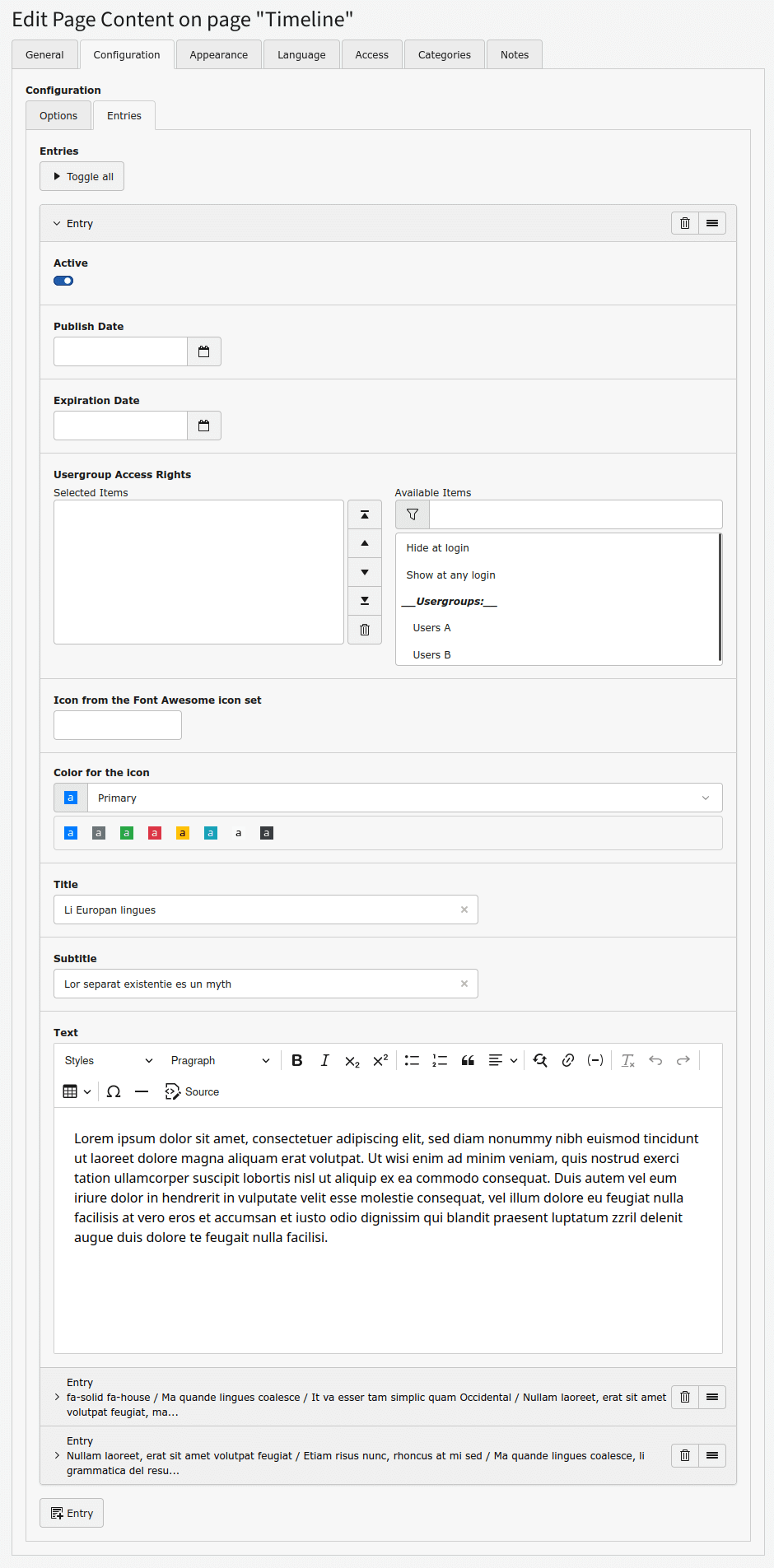Image resolution: width=774 pixels, height=1568 pixels.
Task: Click the Italic formatting icon
Action: [325, 1060]
